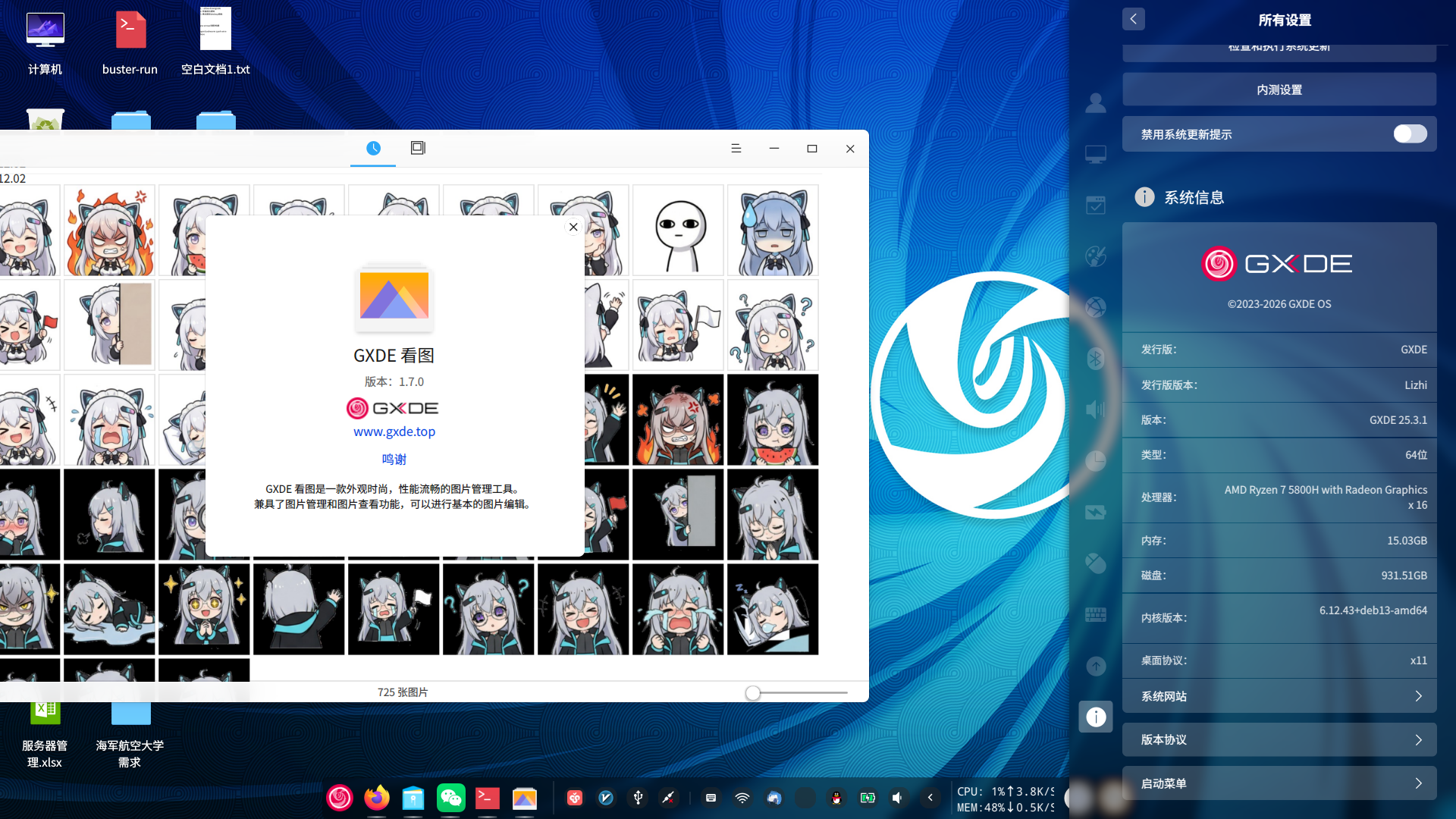
Task: Open keyboard settings sidebar icon
Action: (1096, 614)
